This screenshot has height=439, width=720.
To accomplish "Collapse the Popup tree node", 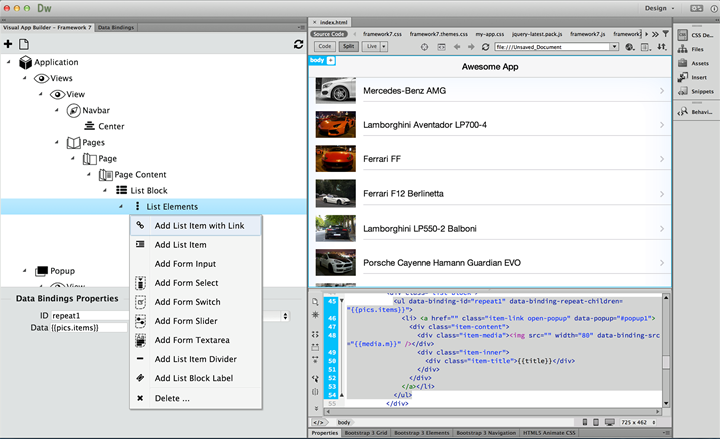I will pos(24,270).
